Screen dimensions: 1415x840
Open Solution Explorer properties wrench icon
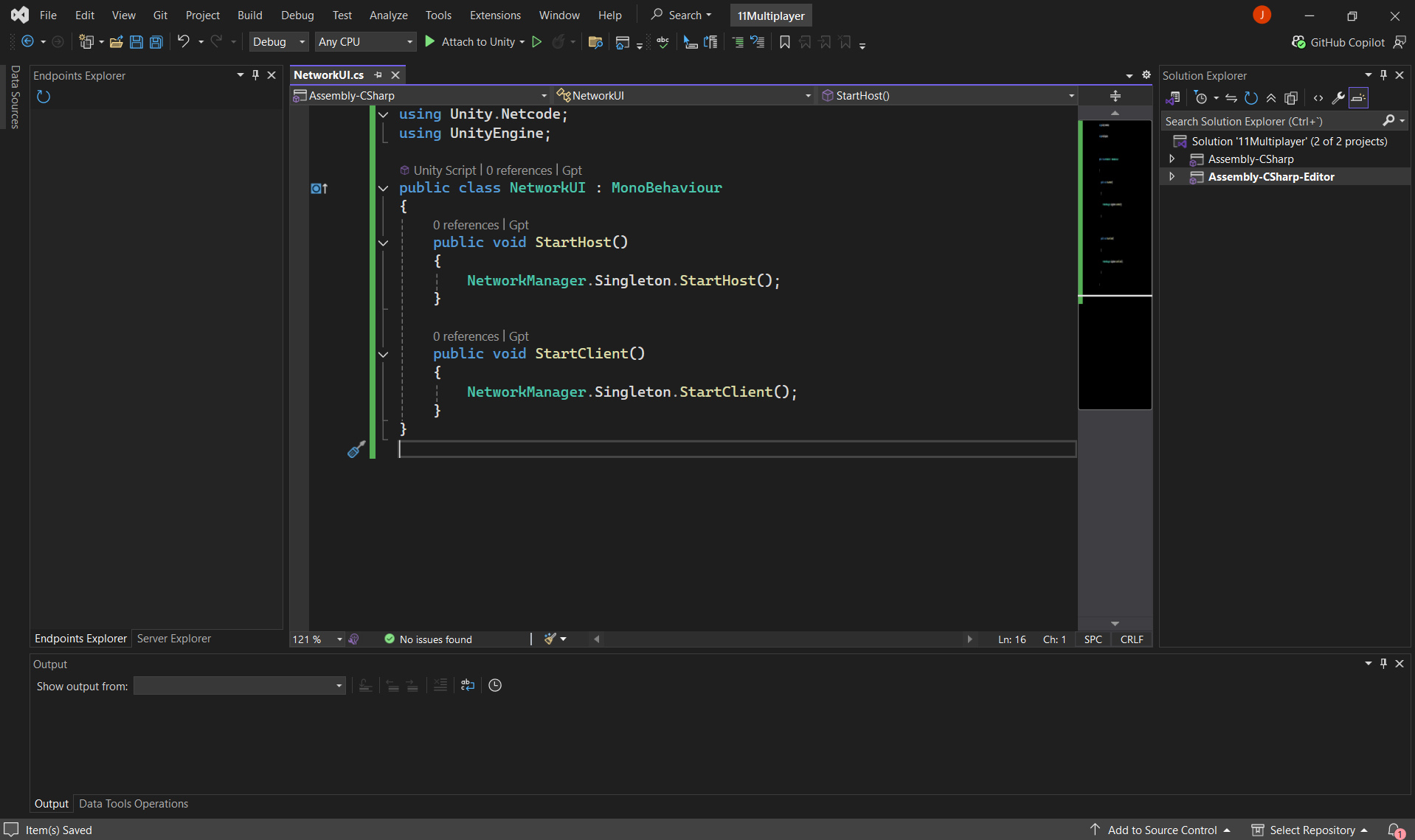point(1338,98)
